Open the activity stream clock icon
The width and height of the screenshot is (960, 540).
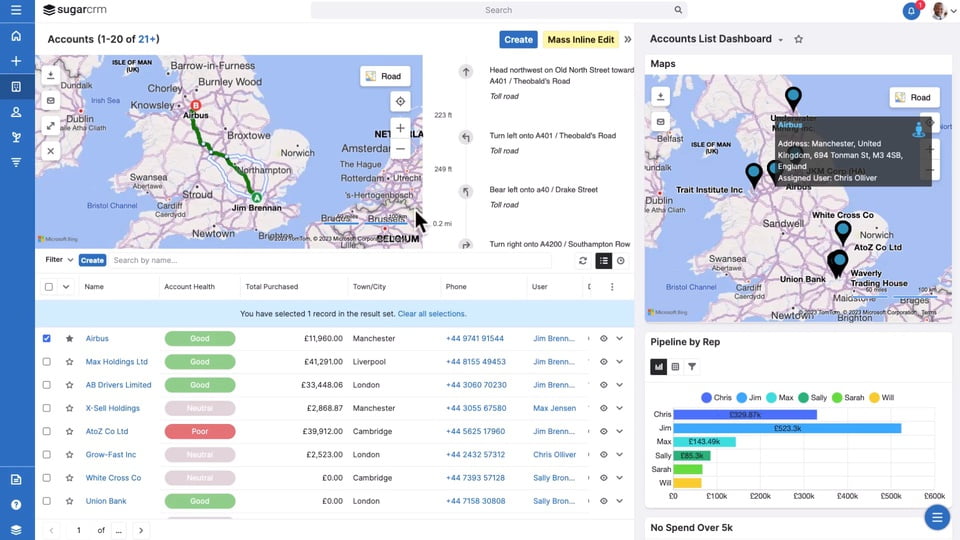click(x=621, y=261)
